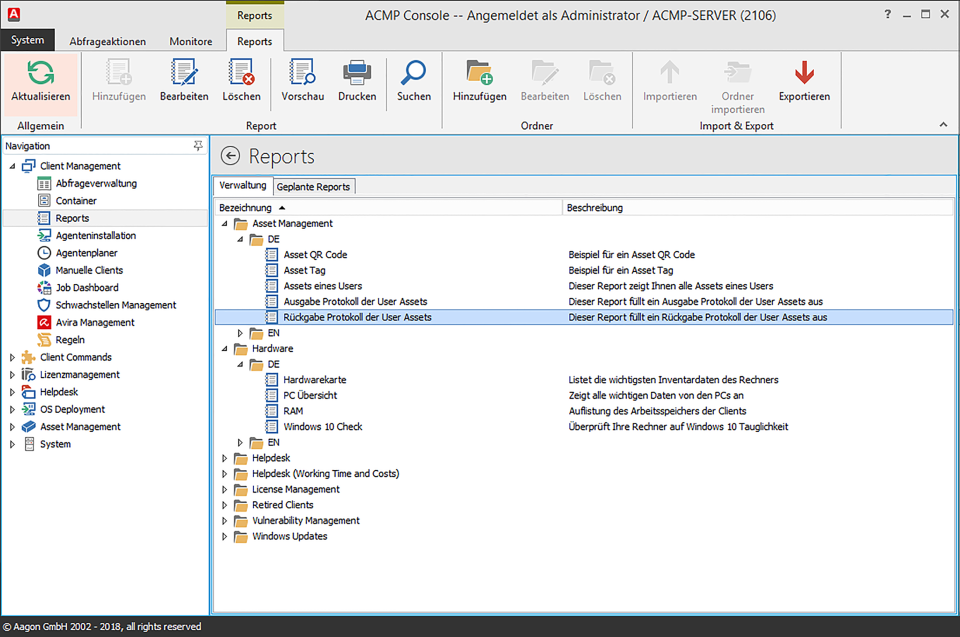Switch to the Geplante Reports tab
960x637 pixels.
coord(313,187)
